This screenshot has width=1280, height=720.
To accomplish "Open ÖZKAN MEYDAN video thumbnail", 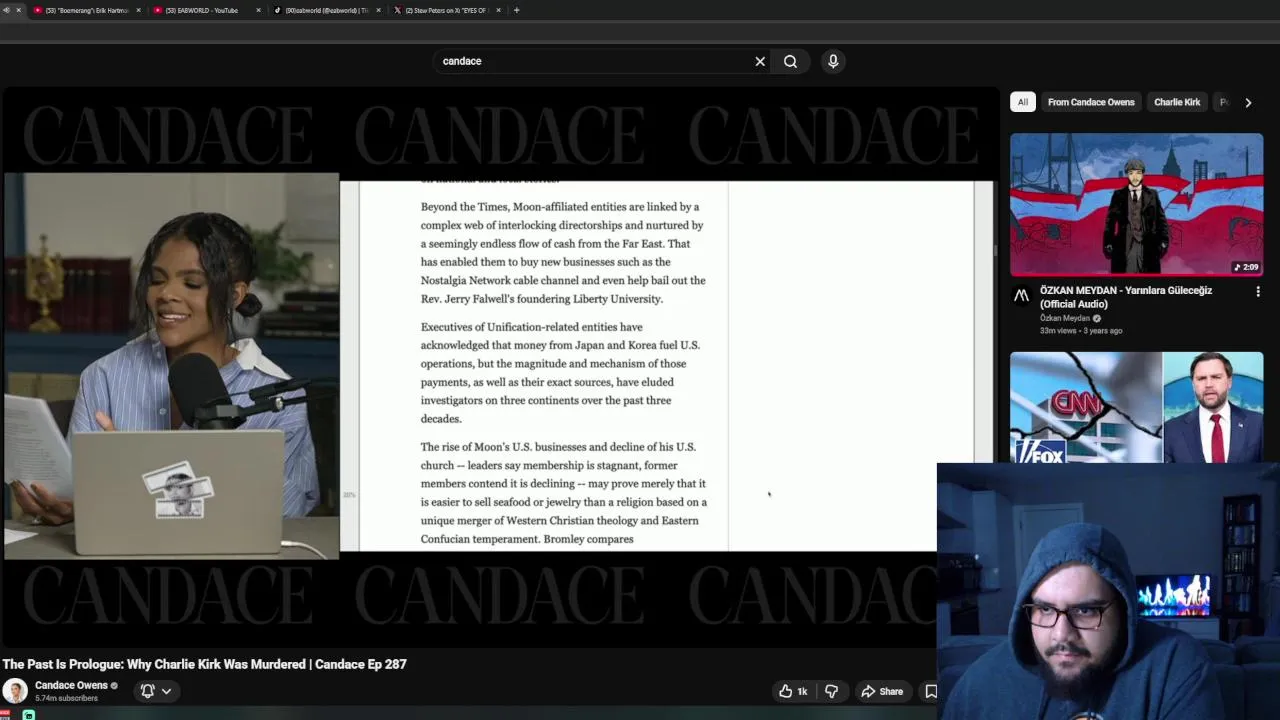I will (x=1136, y=205).
